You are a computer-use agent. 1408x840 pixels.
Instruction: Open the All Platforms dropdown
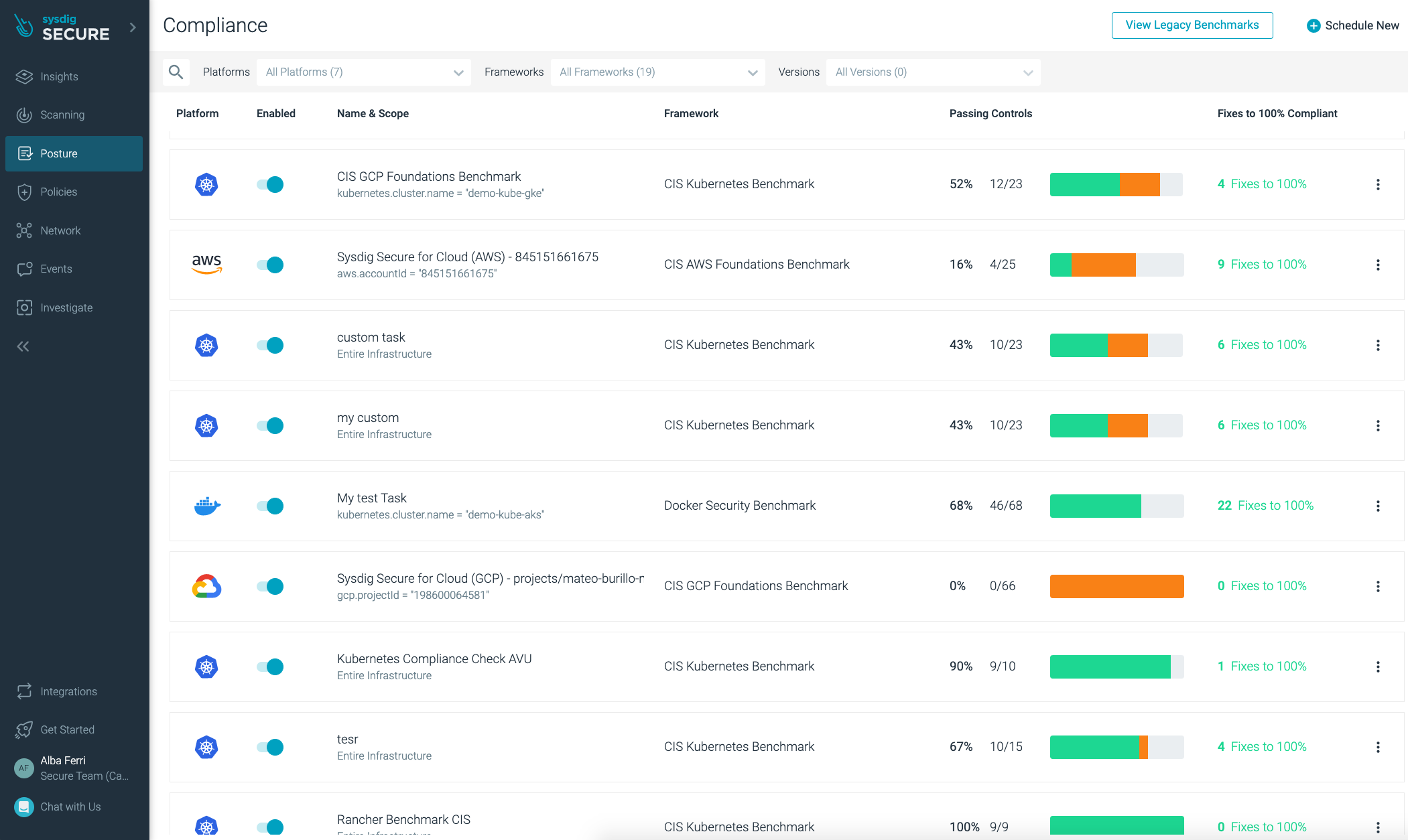click(x=363, y=72)
